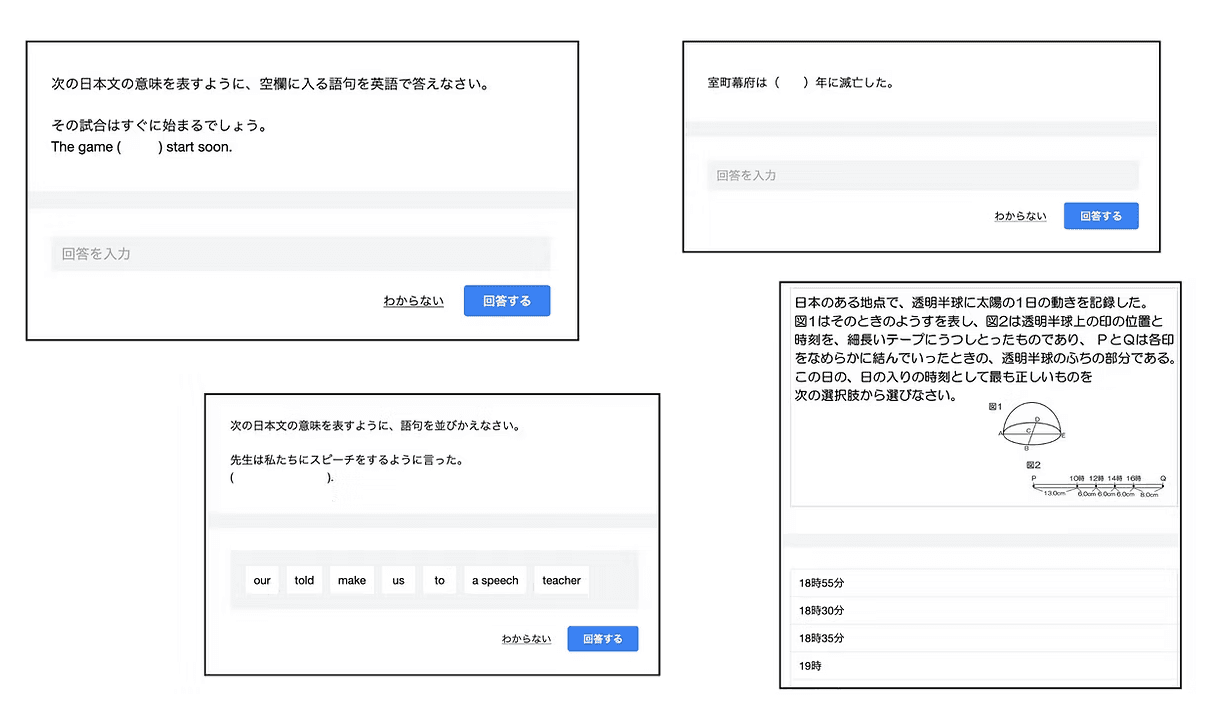Click 回答する on the word-ordering question

coord(602,638)
